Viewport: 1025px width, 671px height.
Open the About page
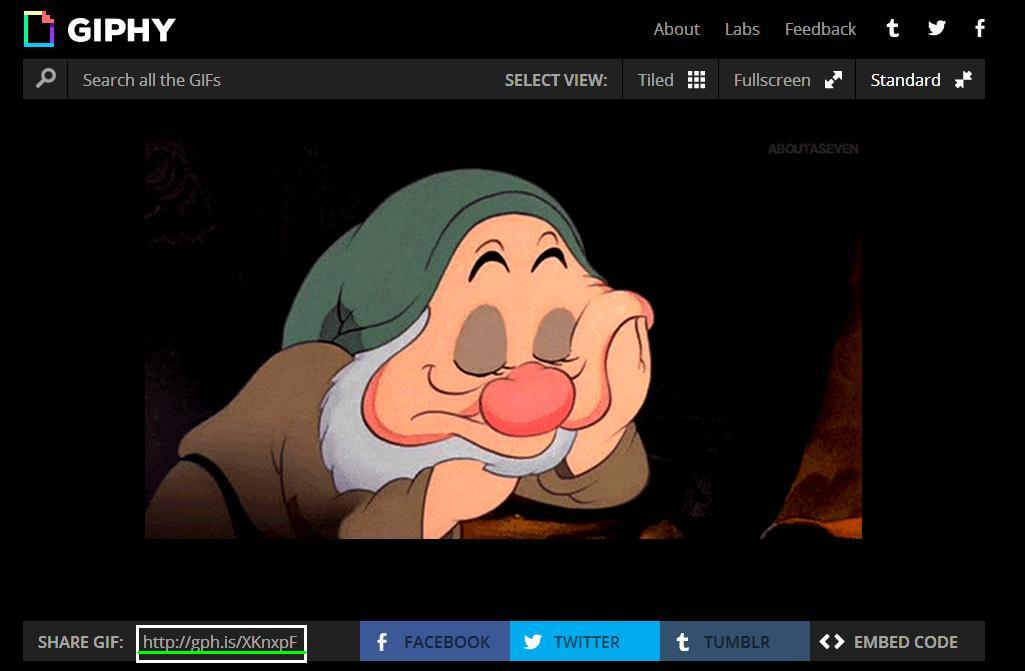[677, 29]
